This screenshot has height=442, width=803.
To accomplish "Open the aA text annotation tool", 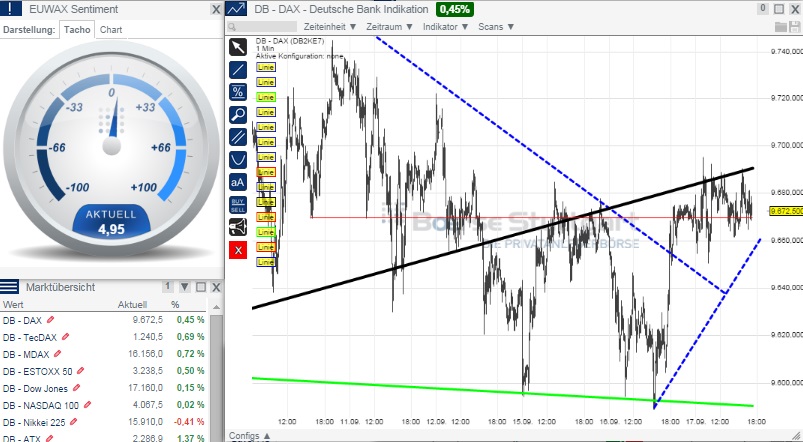I will [x=238, y=182].
